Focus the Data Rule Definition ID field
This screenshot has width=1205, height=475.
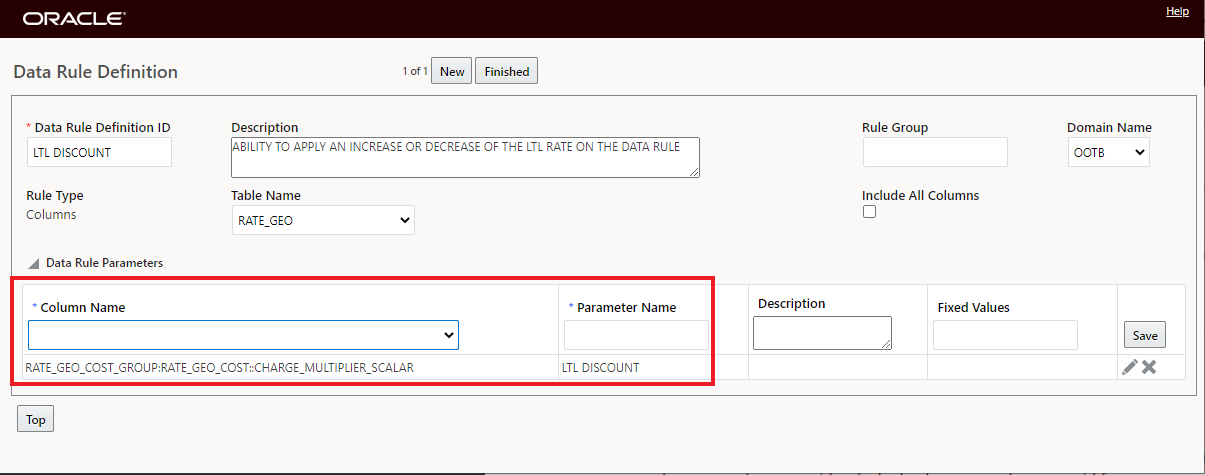click(x=99, y=152)
